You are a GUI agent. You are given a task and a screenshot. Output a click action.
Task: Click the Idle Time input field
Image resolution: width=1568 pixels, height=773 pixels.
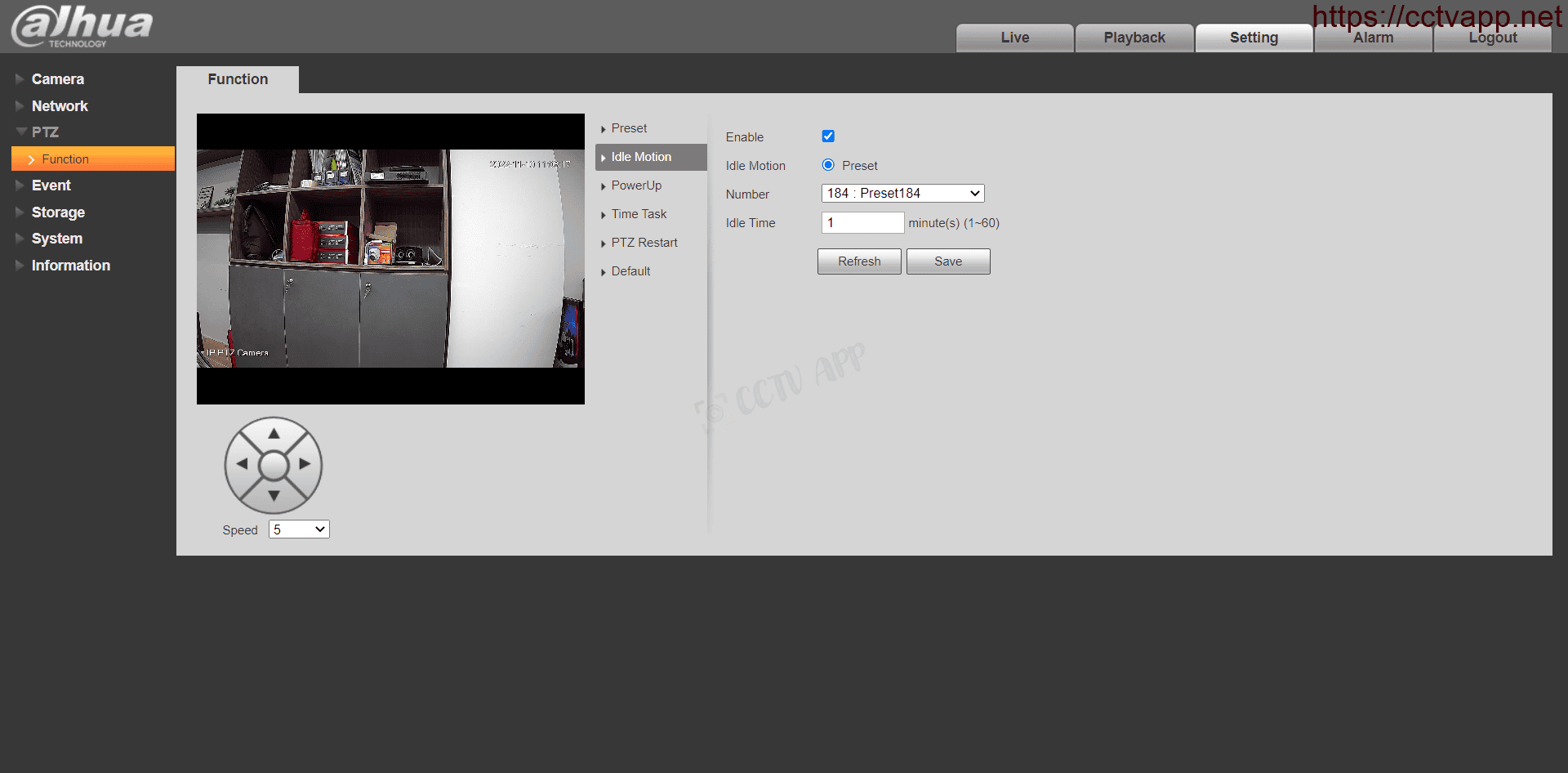862,223
